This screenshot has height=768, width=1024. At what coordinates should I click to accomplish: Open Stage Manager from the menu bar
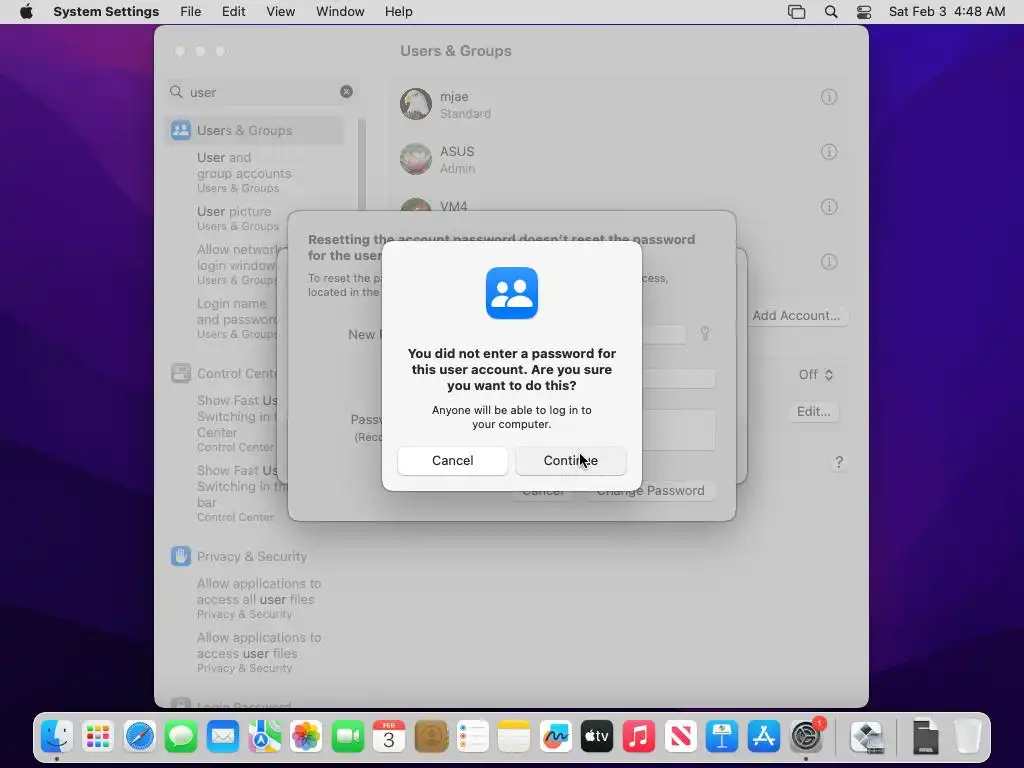[797, 12]
